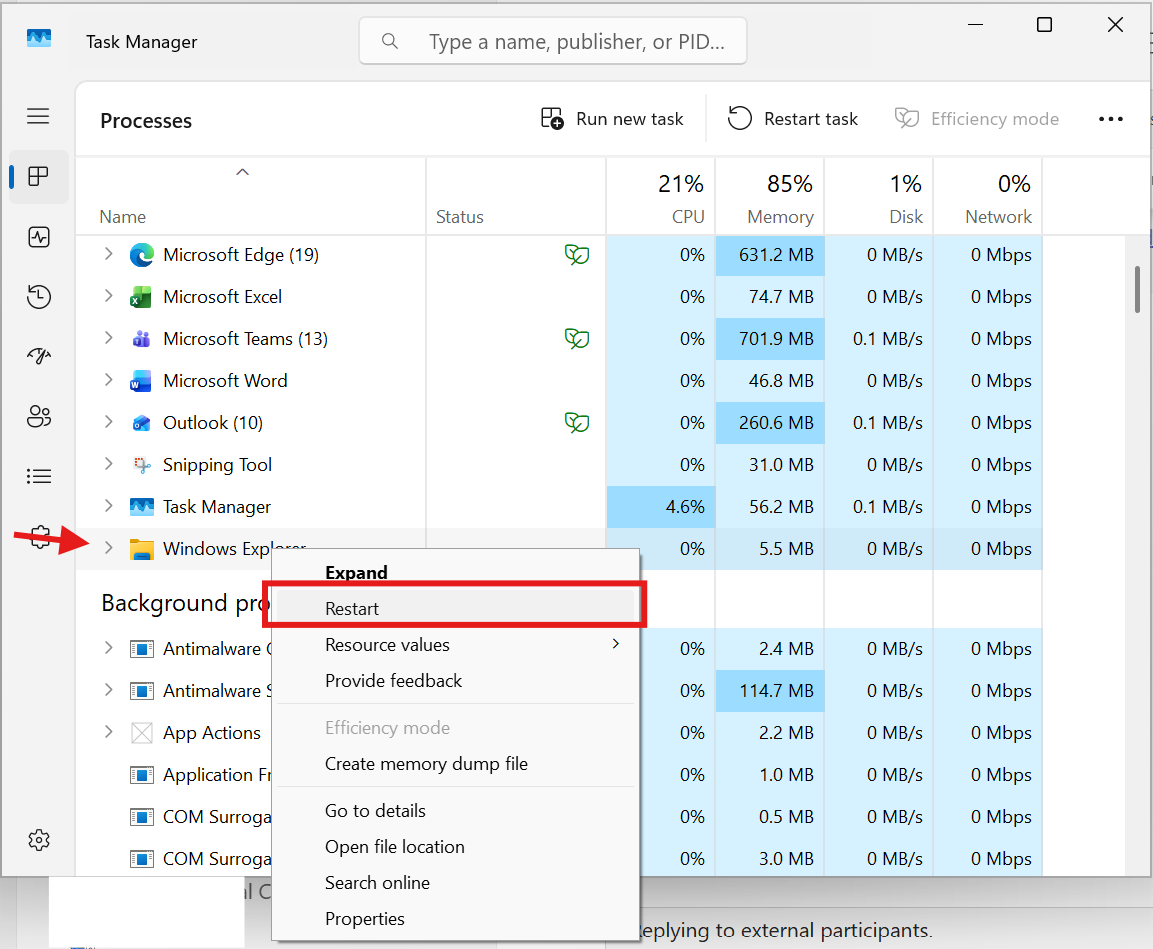Image resolution: width=1153 pixels, height=949 pixels.
Task: Expand the Task Manager process row
Action: click(x=108, y=506)
